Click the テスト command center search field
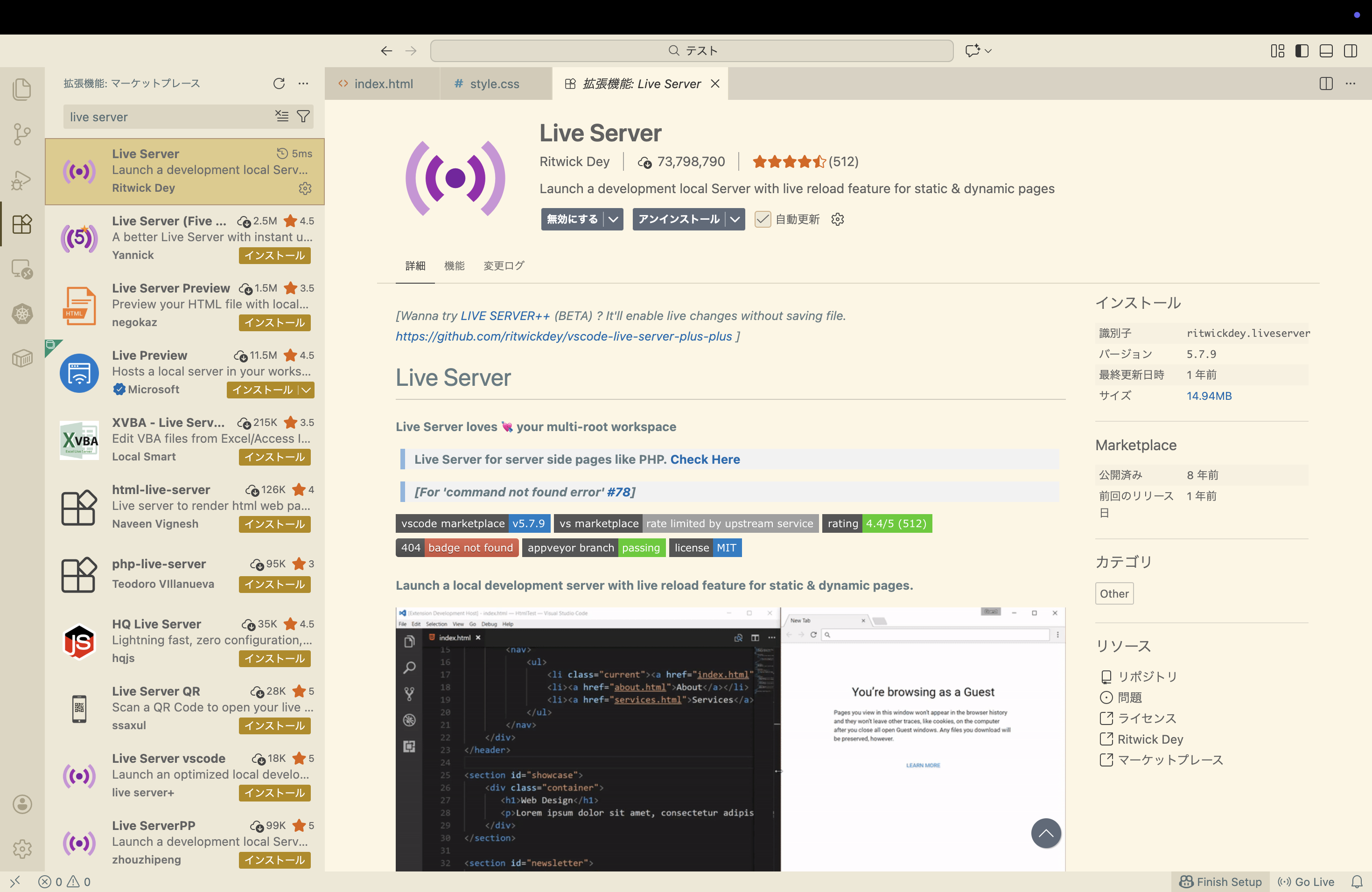 [x=691, y=51]
